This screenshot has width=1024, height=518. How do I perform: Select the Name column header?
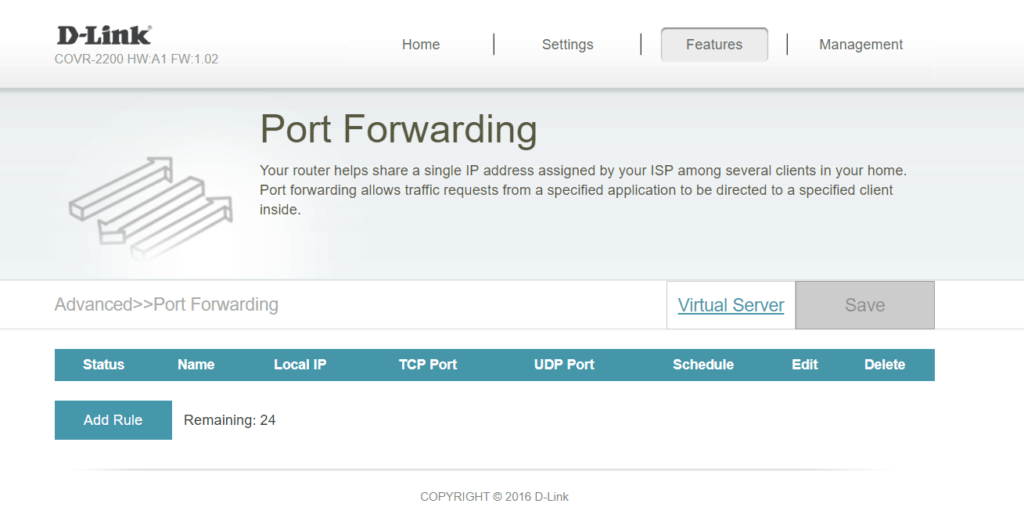(x=196, y=365)
